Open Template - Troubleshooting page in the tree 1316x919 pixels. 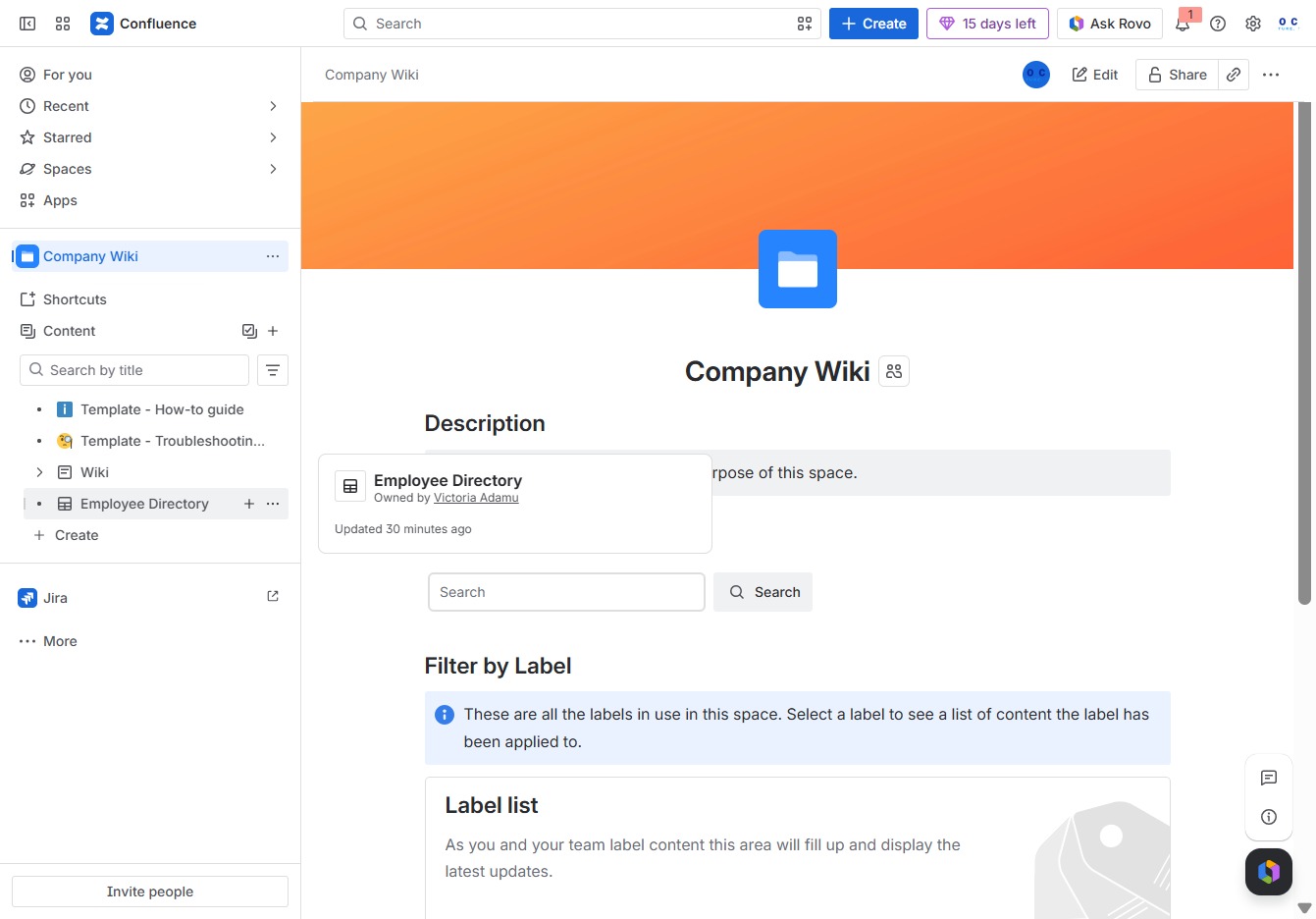[173, 441]
